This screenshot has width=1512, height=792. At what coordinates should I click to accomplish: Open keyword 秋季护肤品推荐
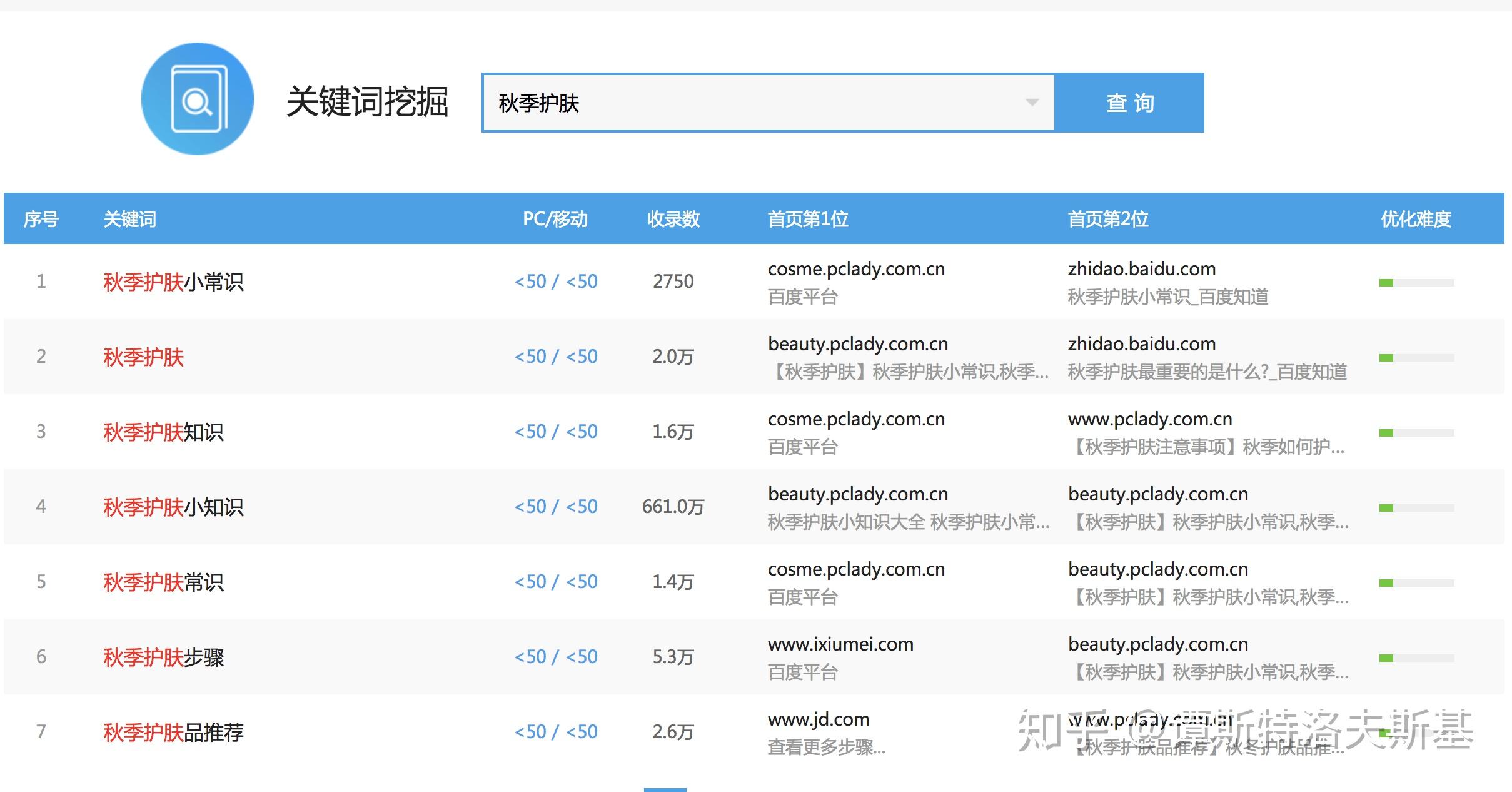(x=173, y=732)
